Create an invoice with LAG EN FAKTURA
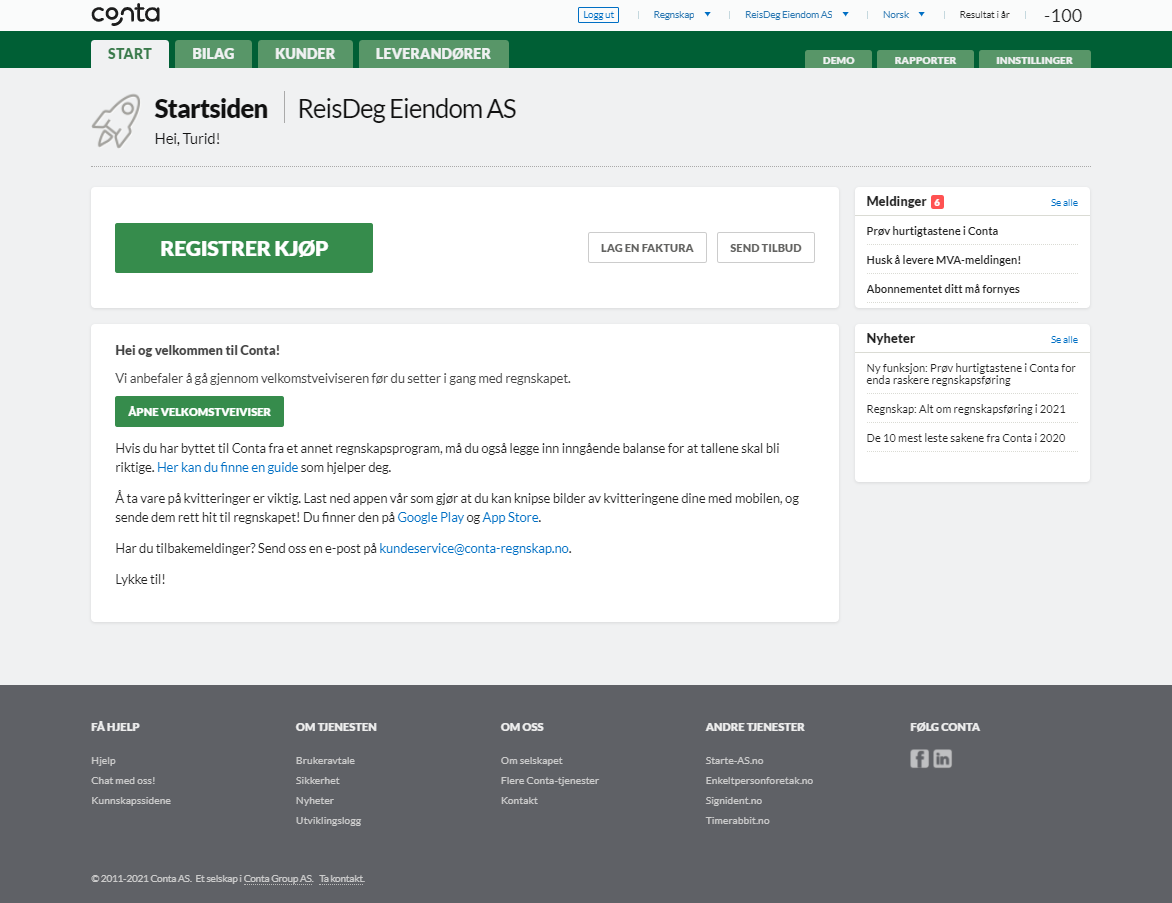The image size is (1172, 903). click(x=647, y=247)
